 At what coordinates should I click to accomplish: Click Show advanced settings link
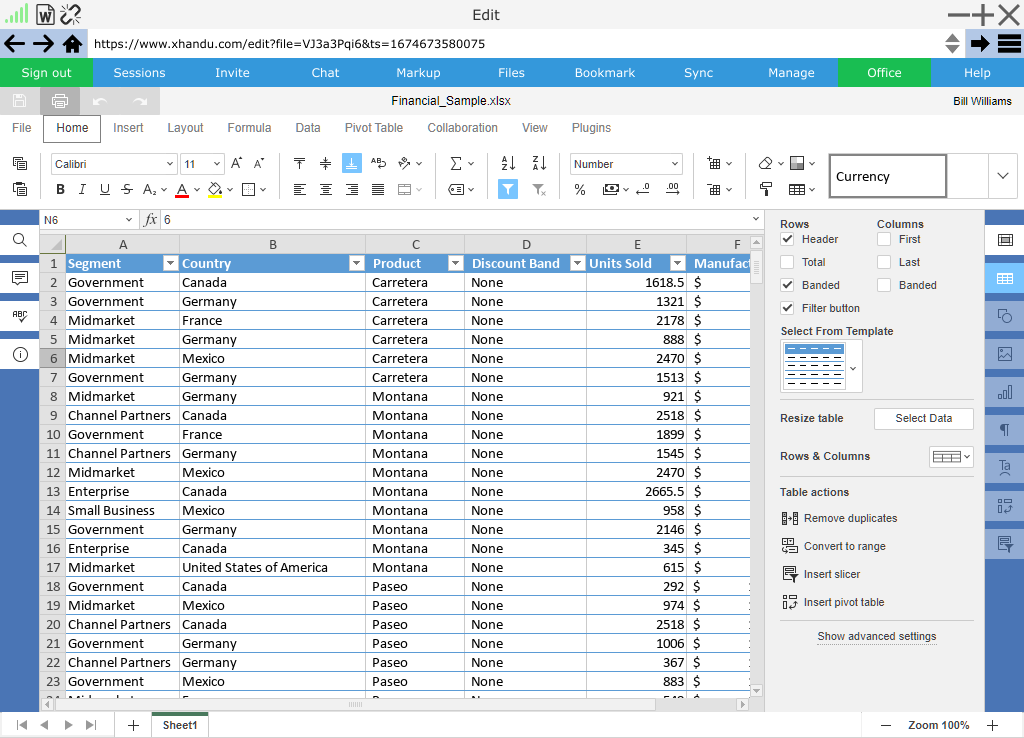[x=877, y=636]
